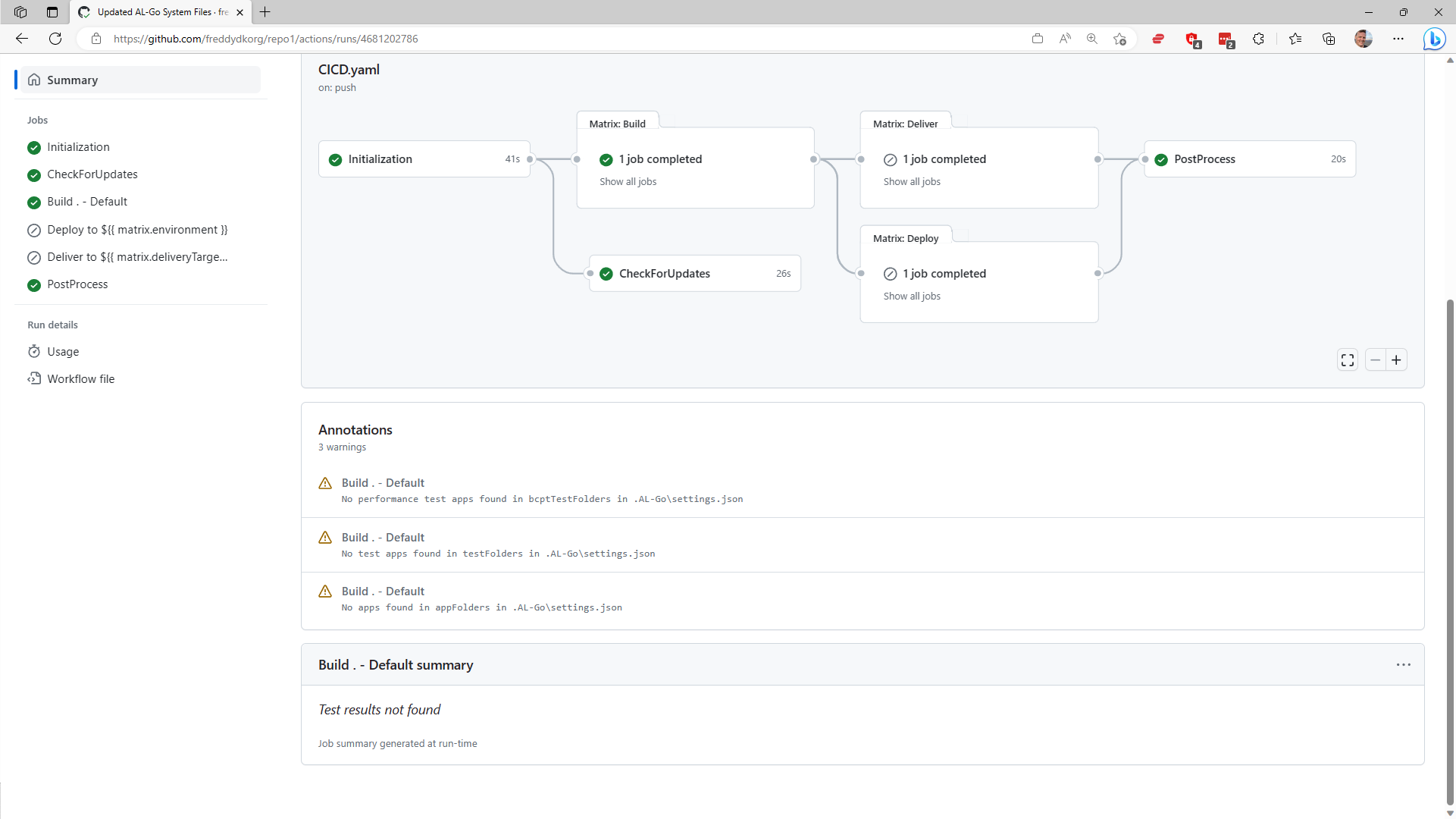Select the Initialization job in the sidebar
This screenshot has width=1456, height=819.
point(78,146)
